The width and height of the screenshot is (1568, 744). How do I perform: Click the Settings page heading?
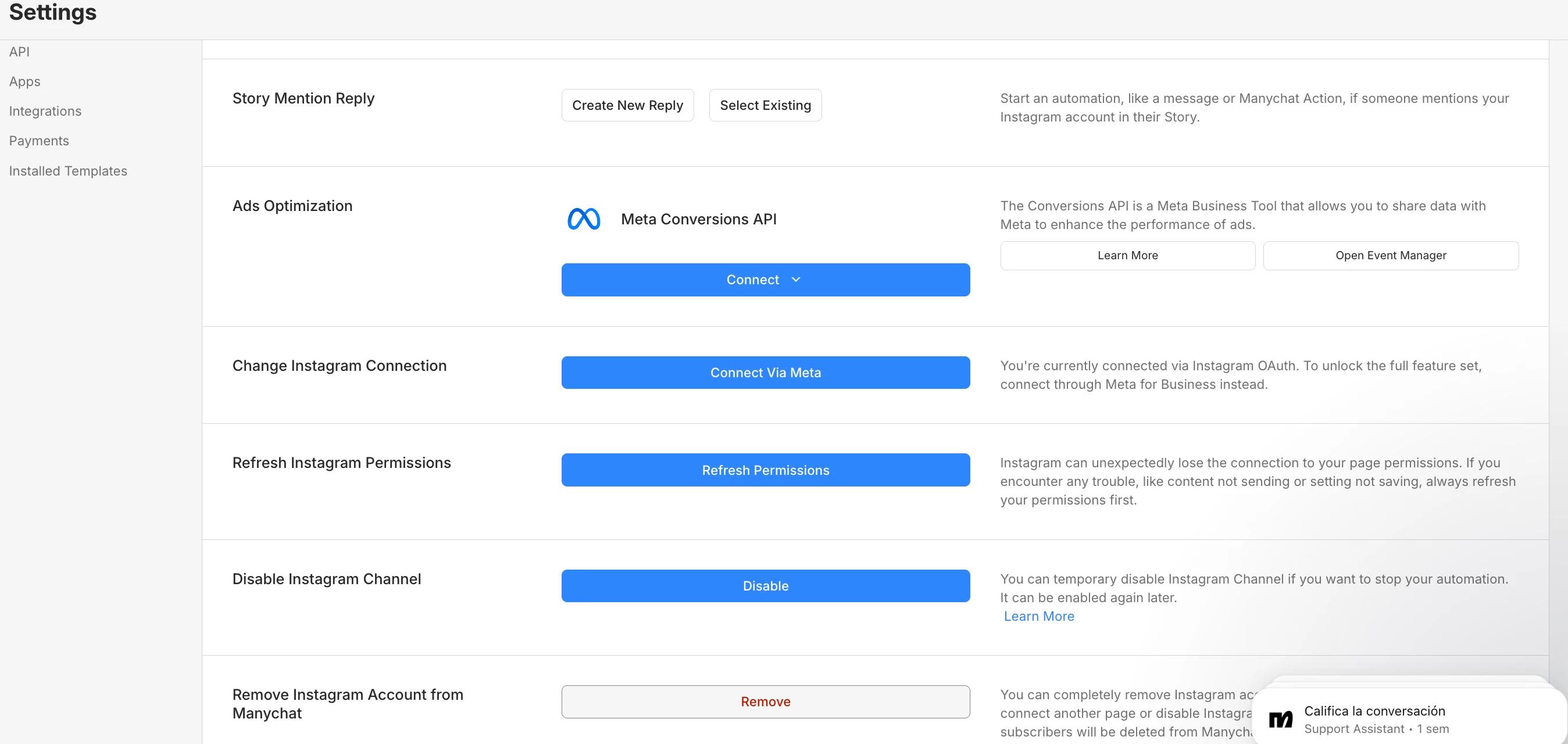(53, 12)
